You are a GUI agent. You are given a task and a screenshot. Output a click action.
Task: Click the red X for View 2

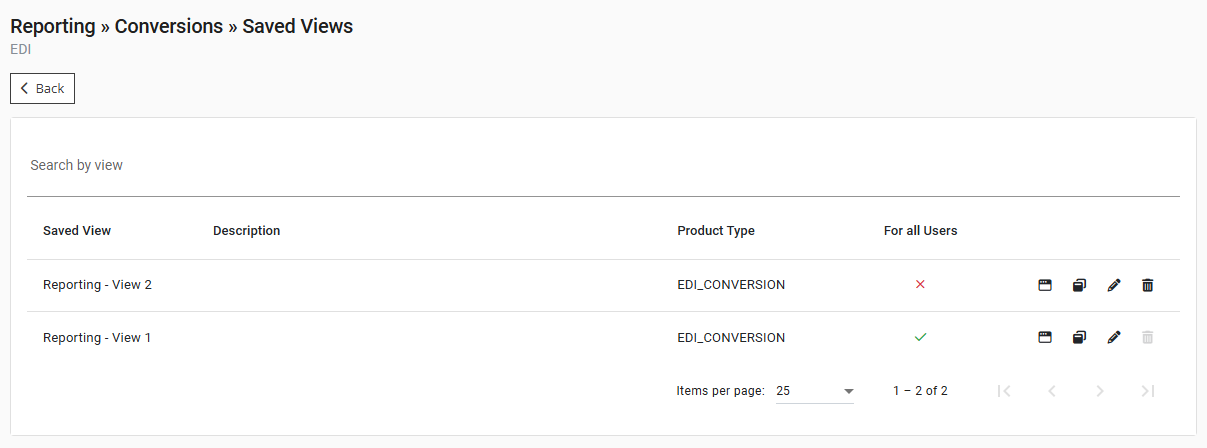point(920,285)
